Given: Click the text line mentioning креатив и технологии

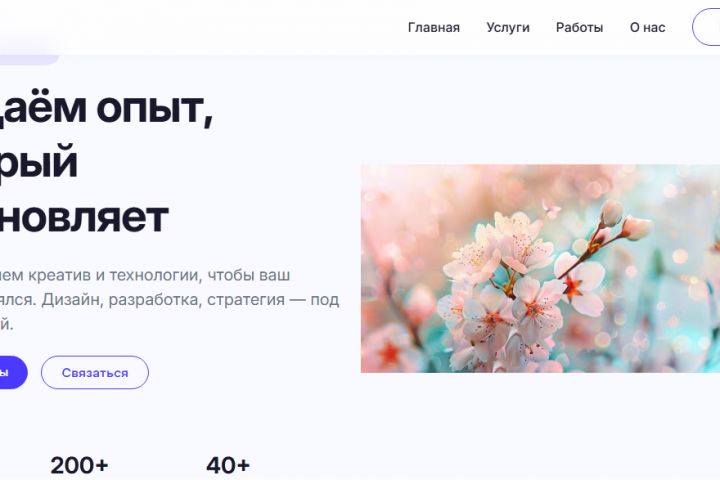Looking at the screenshot, I should tap(145, 275).
